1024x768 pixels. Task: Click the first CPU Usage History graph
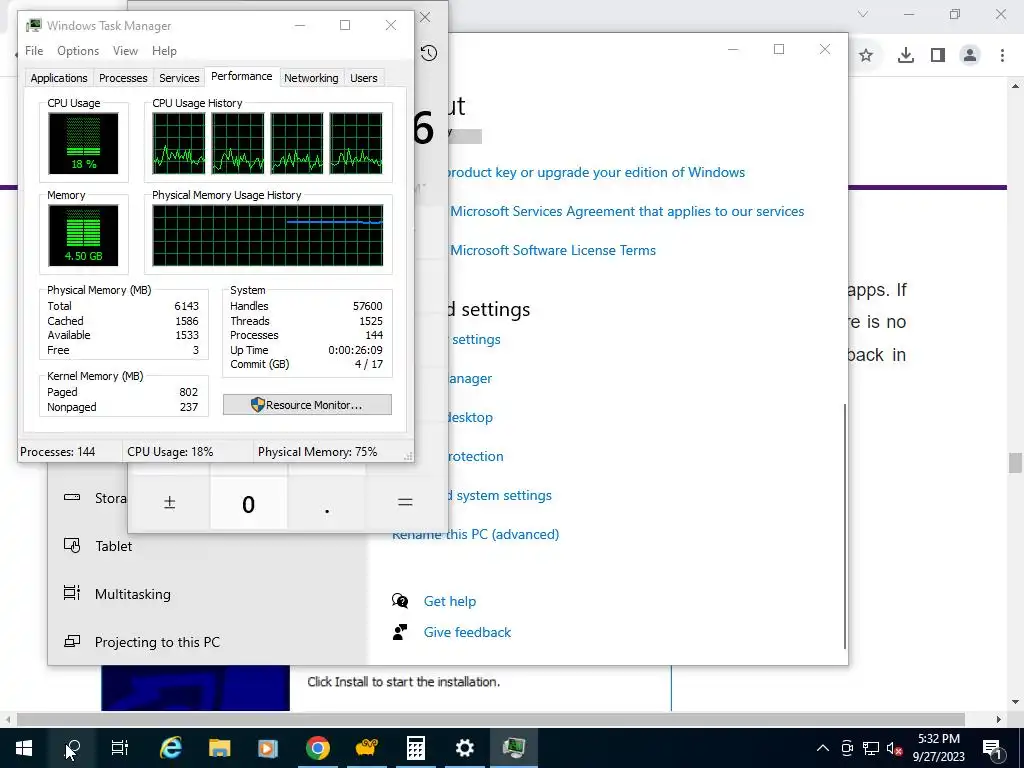pos(178,143)
